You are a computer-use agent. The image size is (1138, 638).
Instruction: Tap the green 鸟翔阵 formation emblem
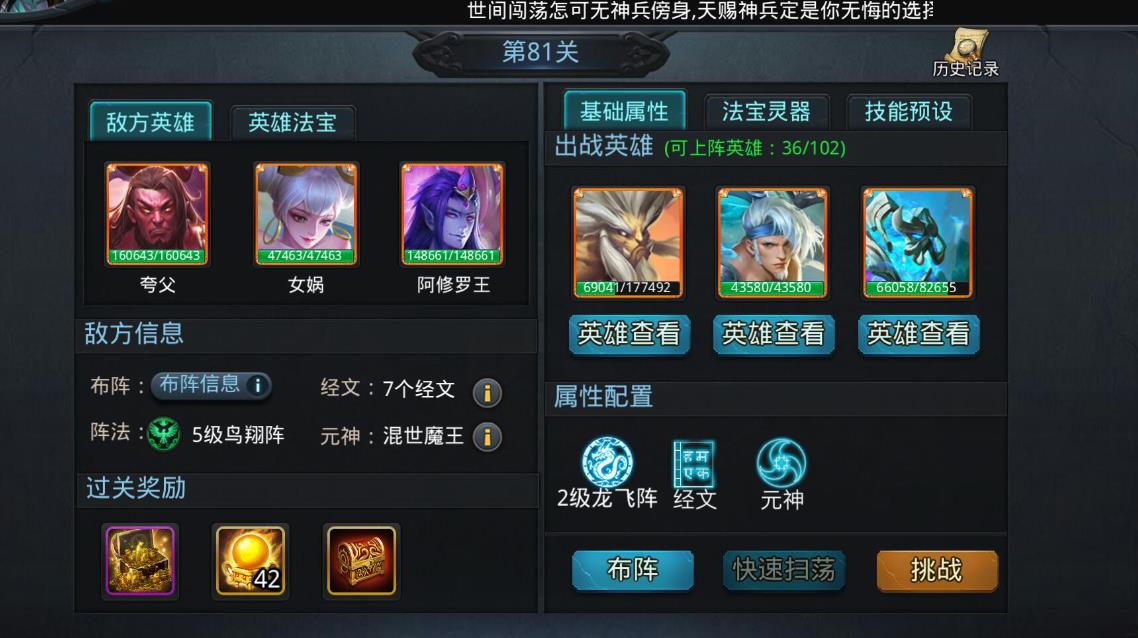[163, 434]
